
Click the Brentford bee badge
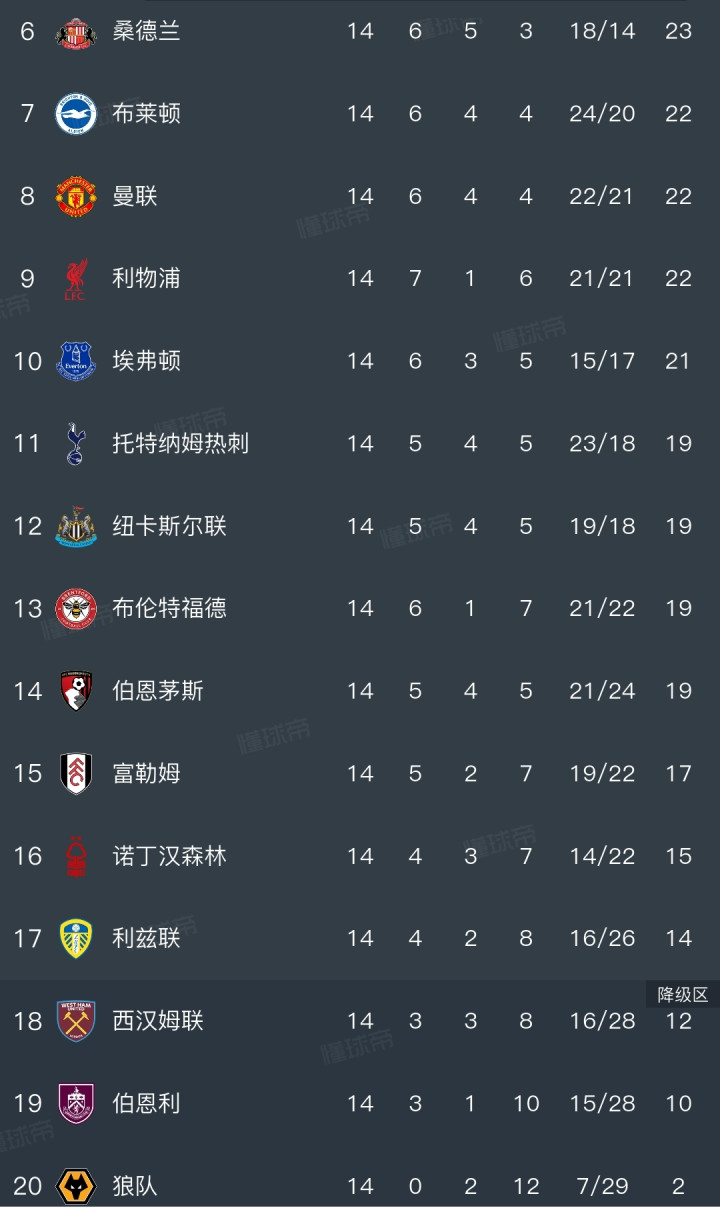[76, 608]
